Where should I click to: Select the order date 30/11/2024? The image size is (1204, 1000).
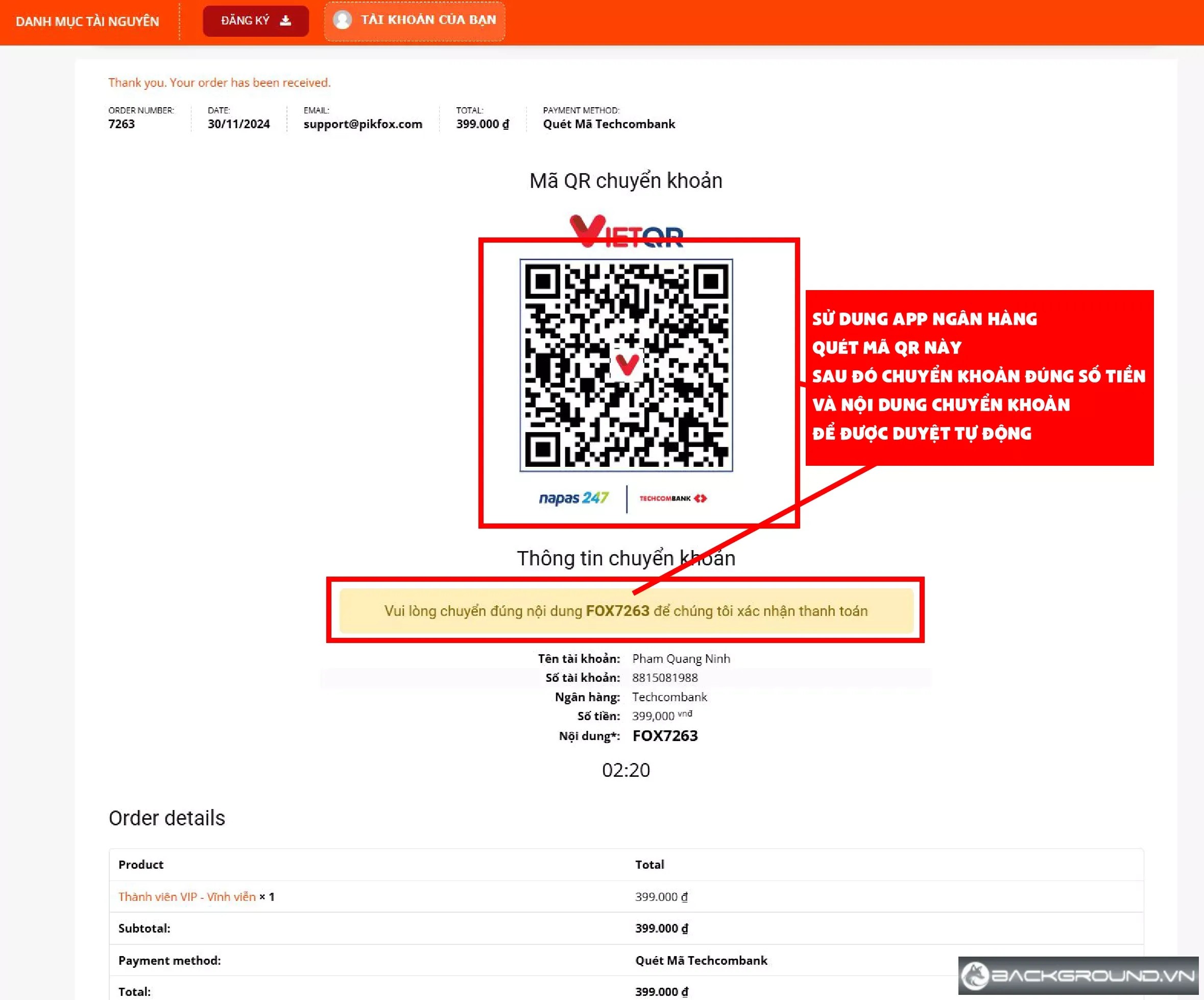238,124
